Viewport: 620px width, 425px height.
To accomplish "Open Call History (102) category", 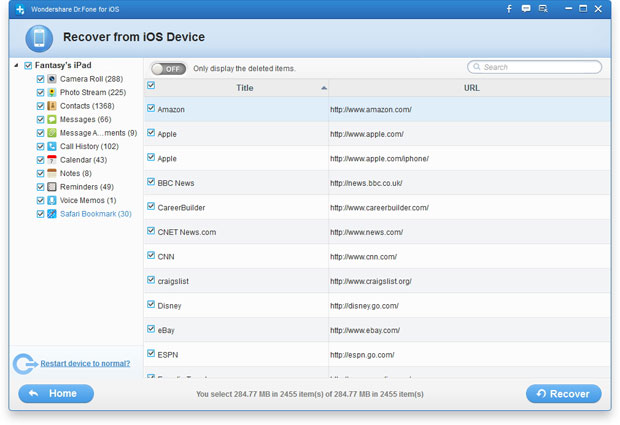I will (89, 146).
